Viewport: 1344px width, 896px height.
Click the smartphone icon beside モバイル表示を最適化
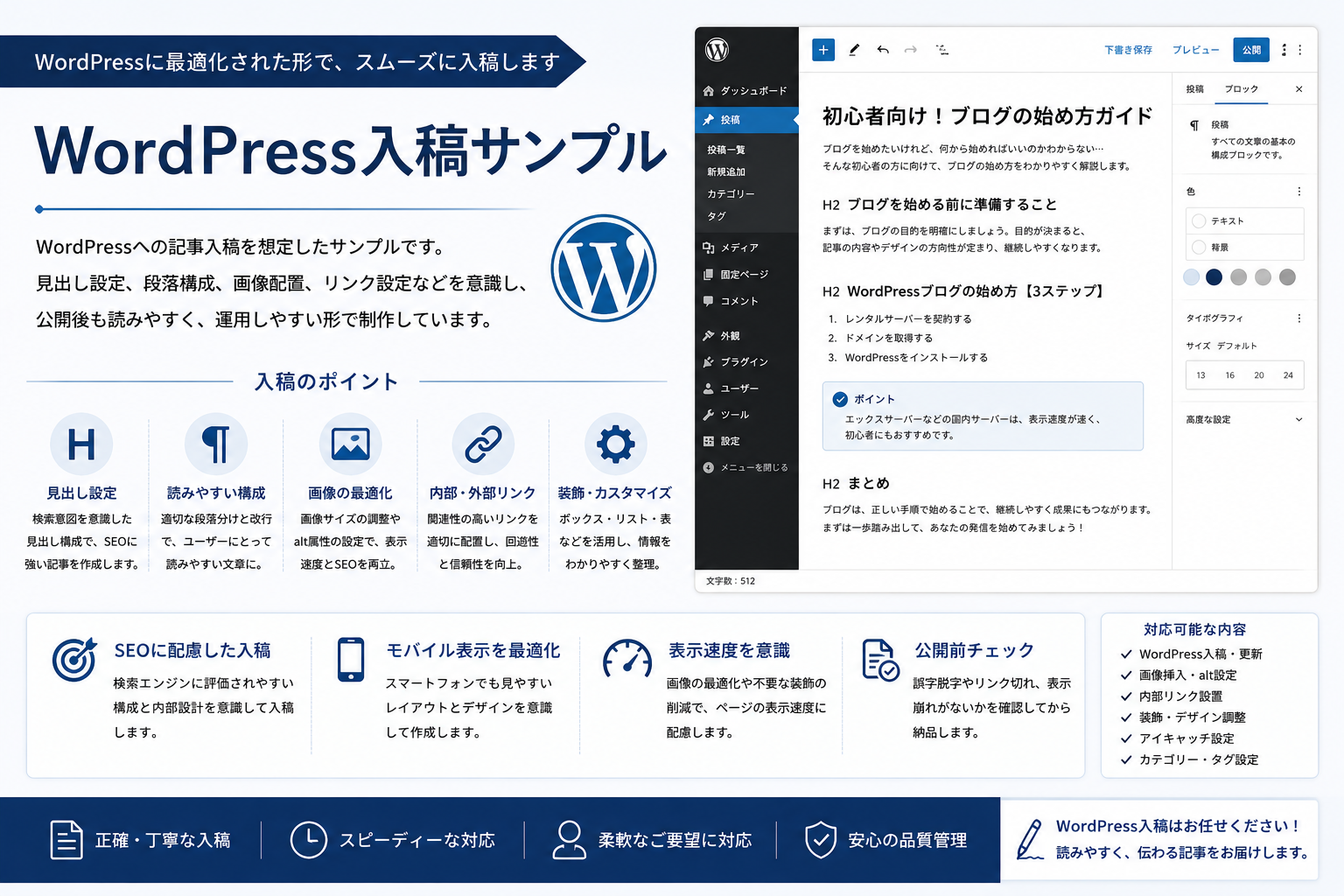[351, 660]
